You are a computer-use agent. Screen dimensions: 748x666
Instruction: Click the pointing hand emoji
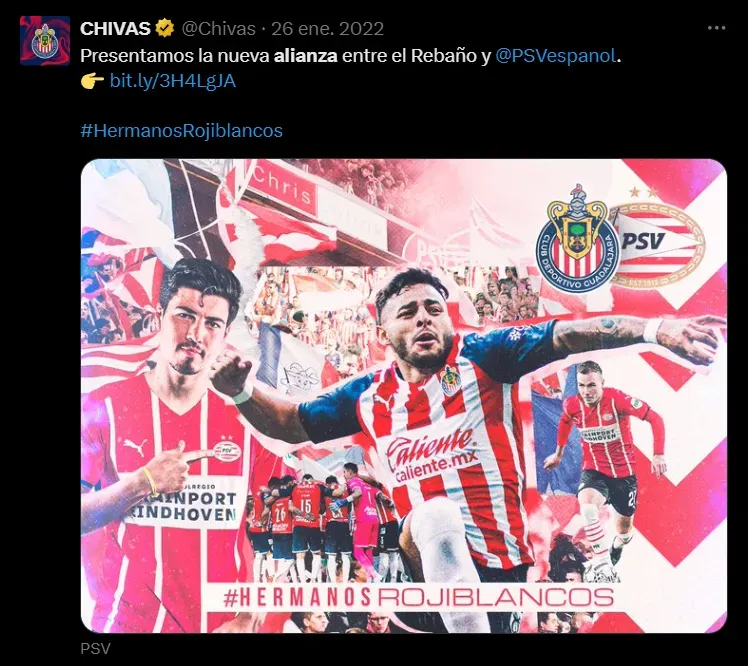pos(92,81)
